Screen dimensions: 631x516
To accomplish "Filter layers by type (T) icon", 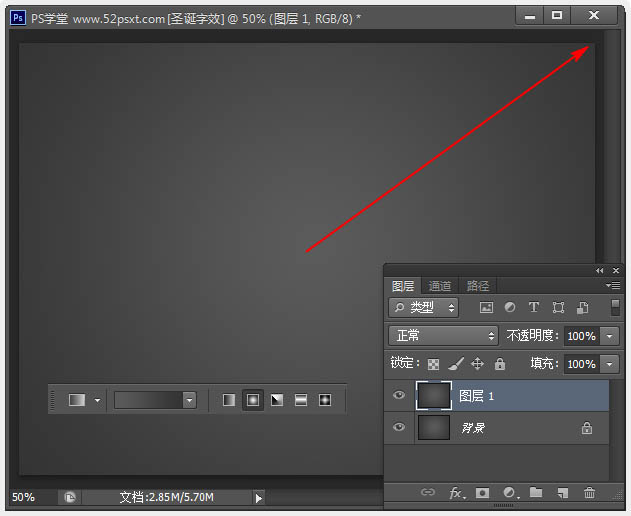I will point(534,308).
